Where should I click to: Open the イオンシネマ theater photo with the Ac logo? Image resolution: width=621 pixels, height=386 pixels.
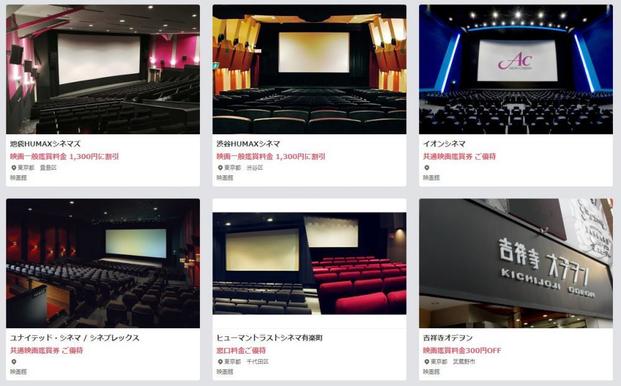(516, 69)
